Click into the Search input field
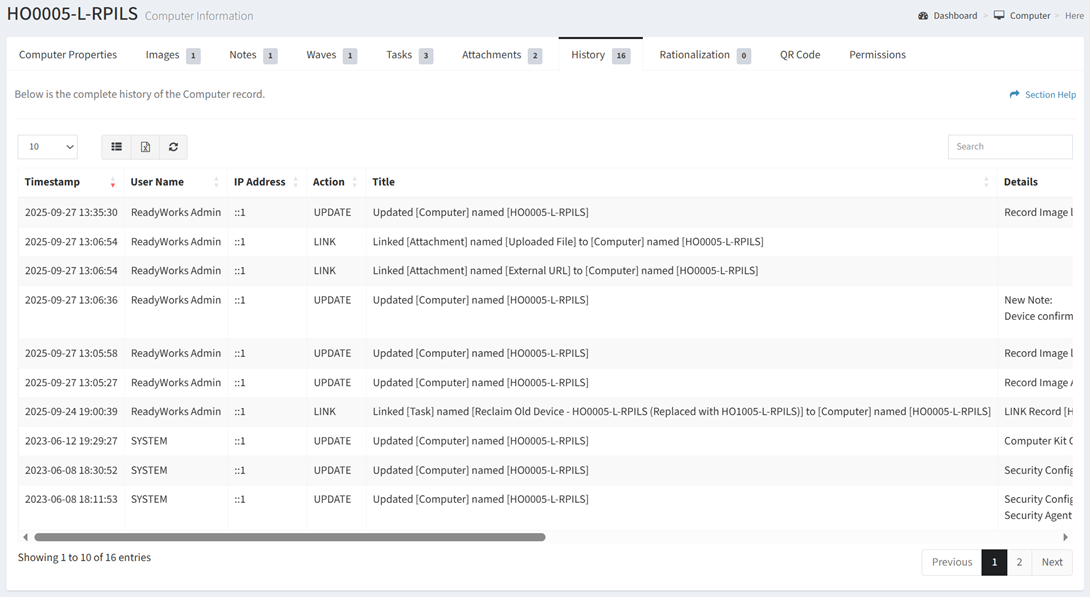This screenshot has width=1090, height=597. [x=1009, y=147]
